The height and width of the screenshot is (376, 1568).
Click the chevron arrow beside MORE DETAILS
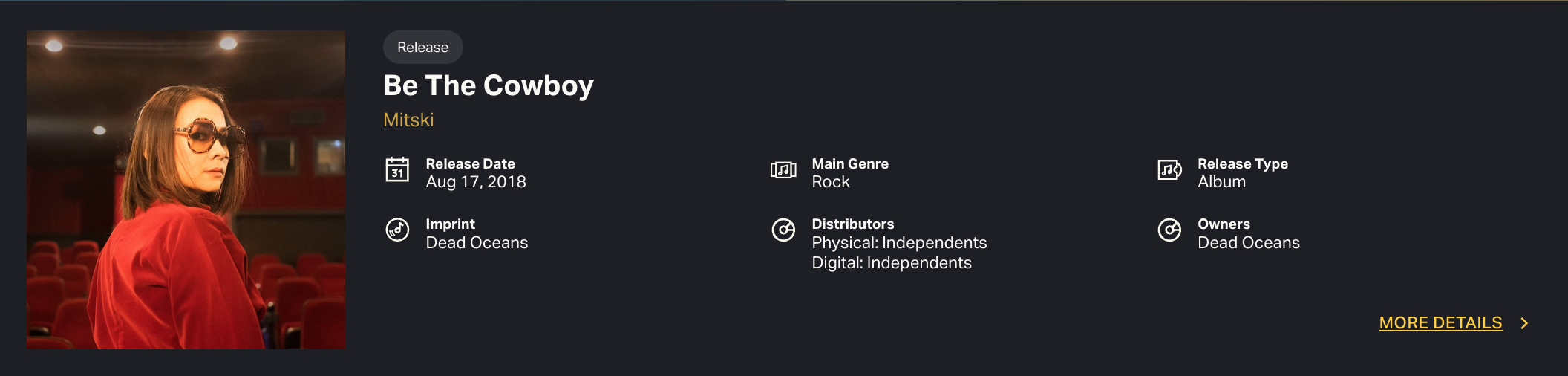[x=1524, y=323]
